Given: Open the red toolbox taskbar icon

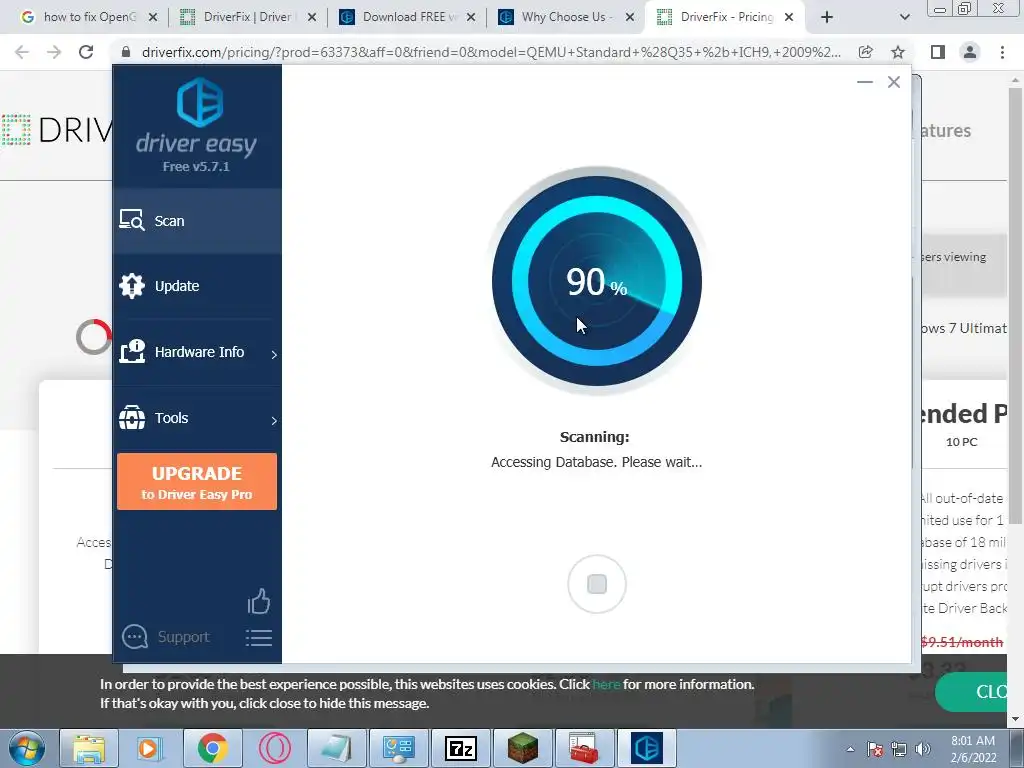Looking at the screenshot, I should click(584, 748).
